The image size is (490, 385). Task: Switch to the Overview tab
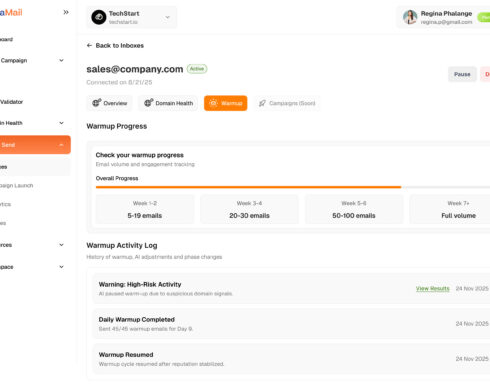coord(109,103)
